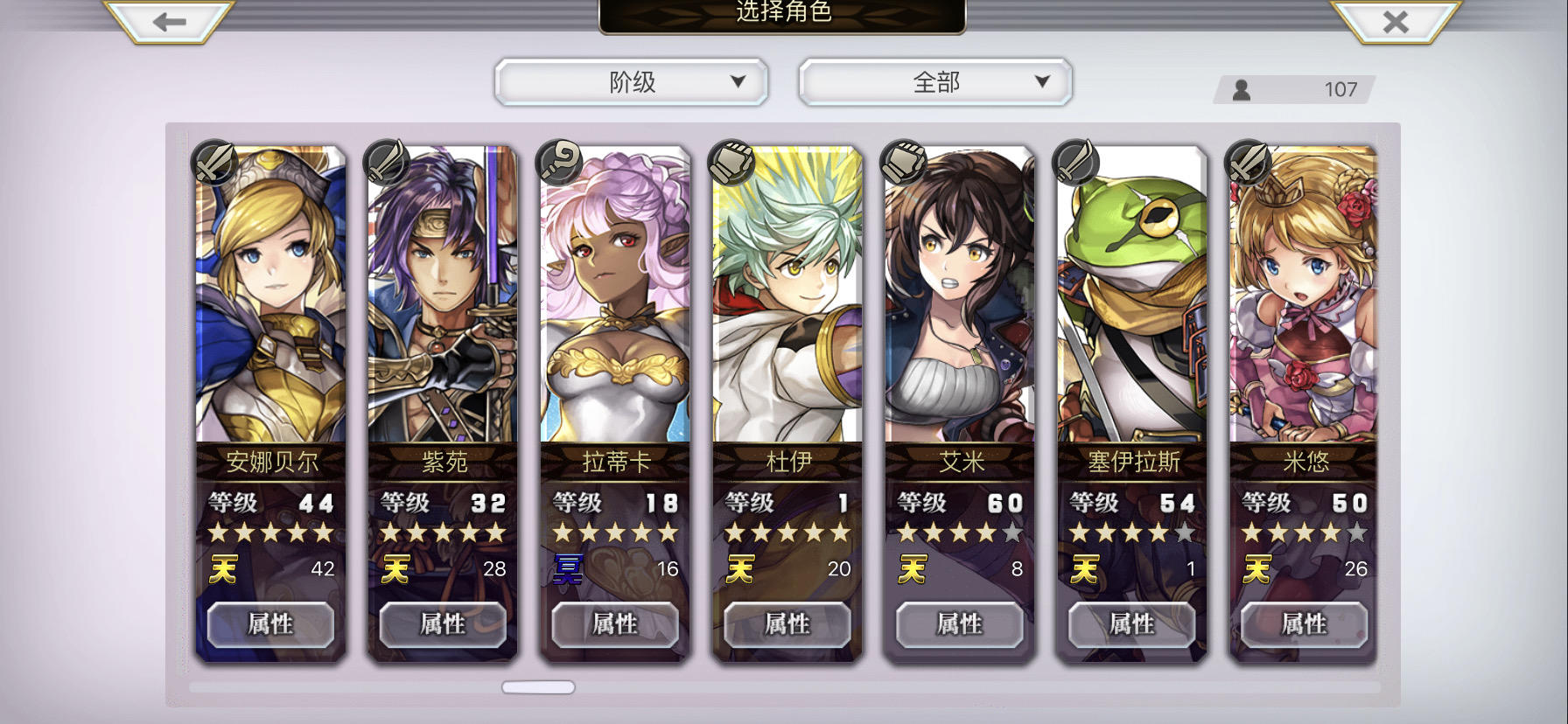Click the katana icon on 紫苑's card
Image resolution: width=1568 pixels, height=724 pixels.
(x=387, y=162)
